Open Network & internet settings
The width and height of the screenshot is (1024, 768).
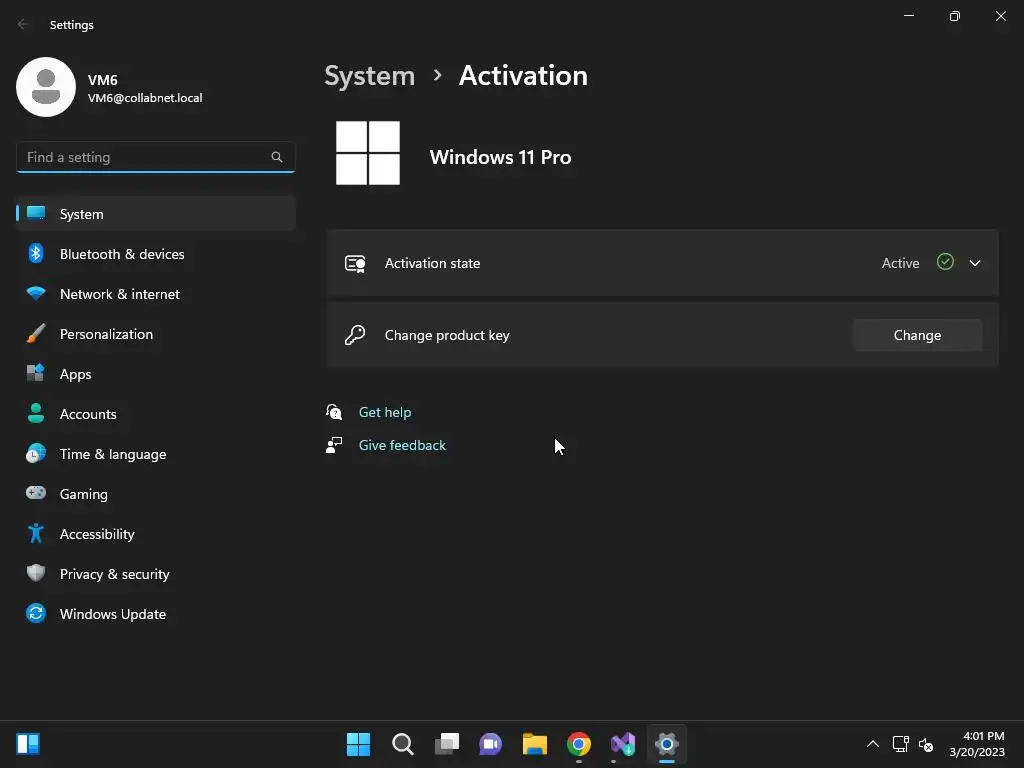(x=155, y=294)
